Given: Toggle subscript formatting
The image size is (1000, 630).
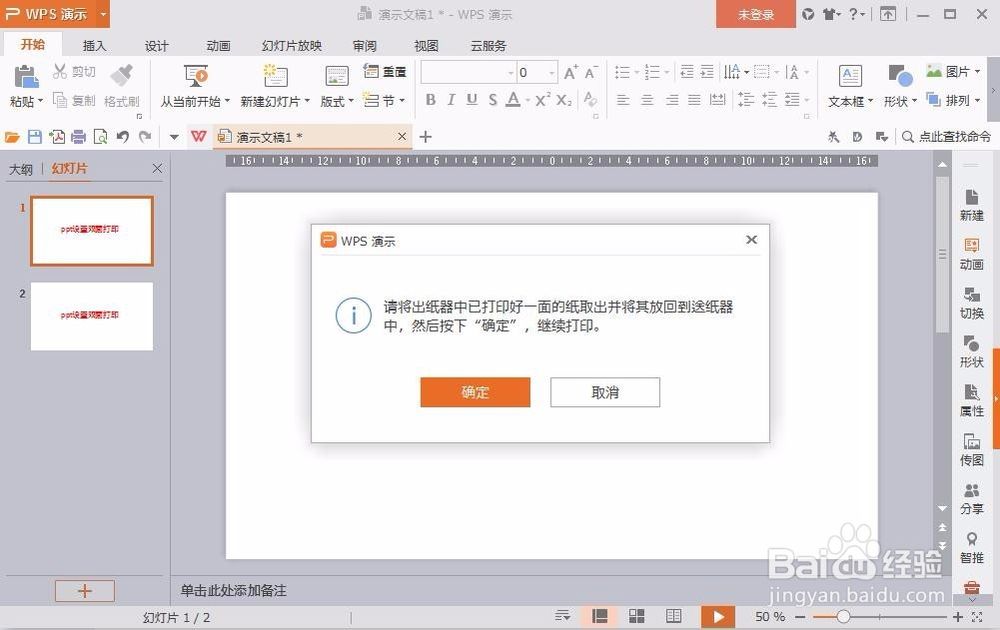Looking at the screenshot, I should click(x=564, y=99).
